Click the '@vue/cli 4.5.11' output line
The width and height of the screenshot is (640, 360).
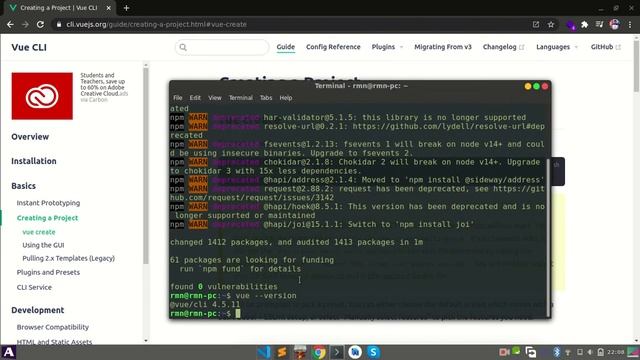point(205,304)
